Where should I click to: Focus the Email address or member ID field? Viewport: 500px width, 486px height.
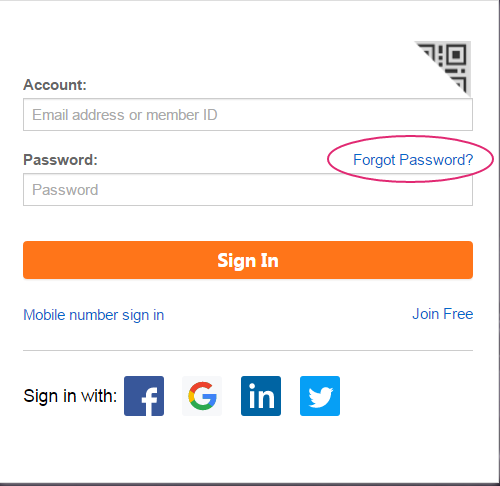coord(248,115)
